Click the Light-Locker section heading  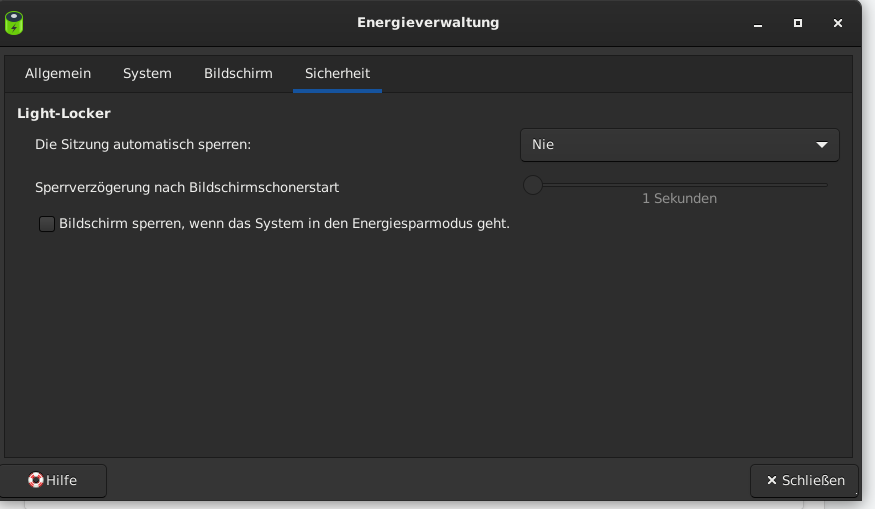click(64, 113)
